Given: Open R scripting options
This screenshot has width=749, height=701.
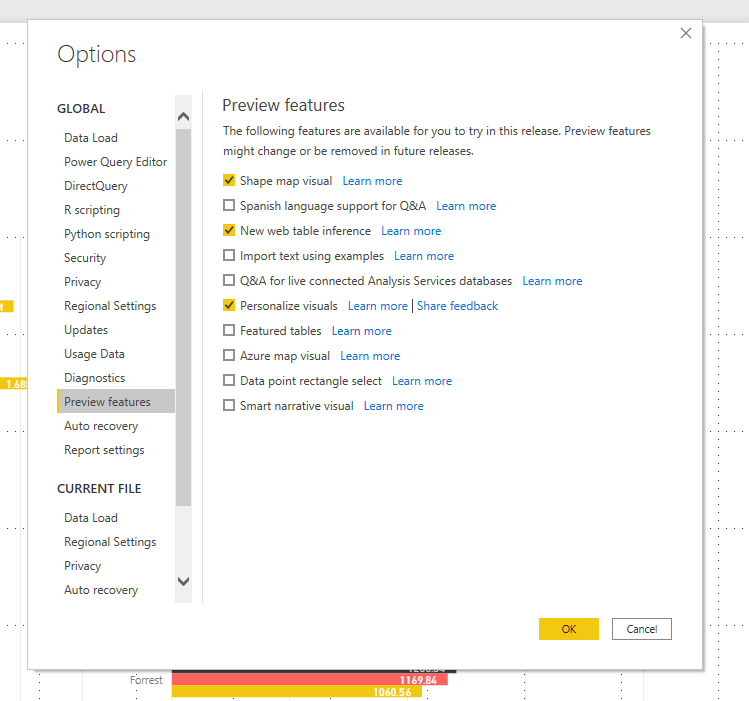Looking at the screenshot, I should coord(116,210).
